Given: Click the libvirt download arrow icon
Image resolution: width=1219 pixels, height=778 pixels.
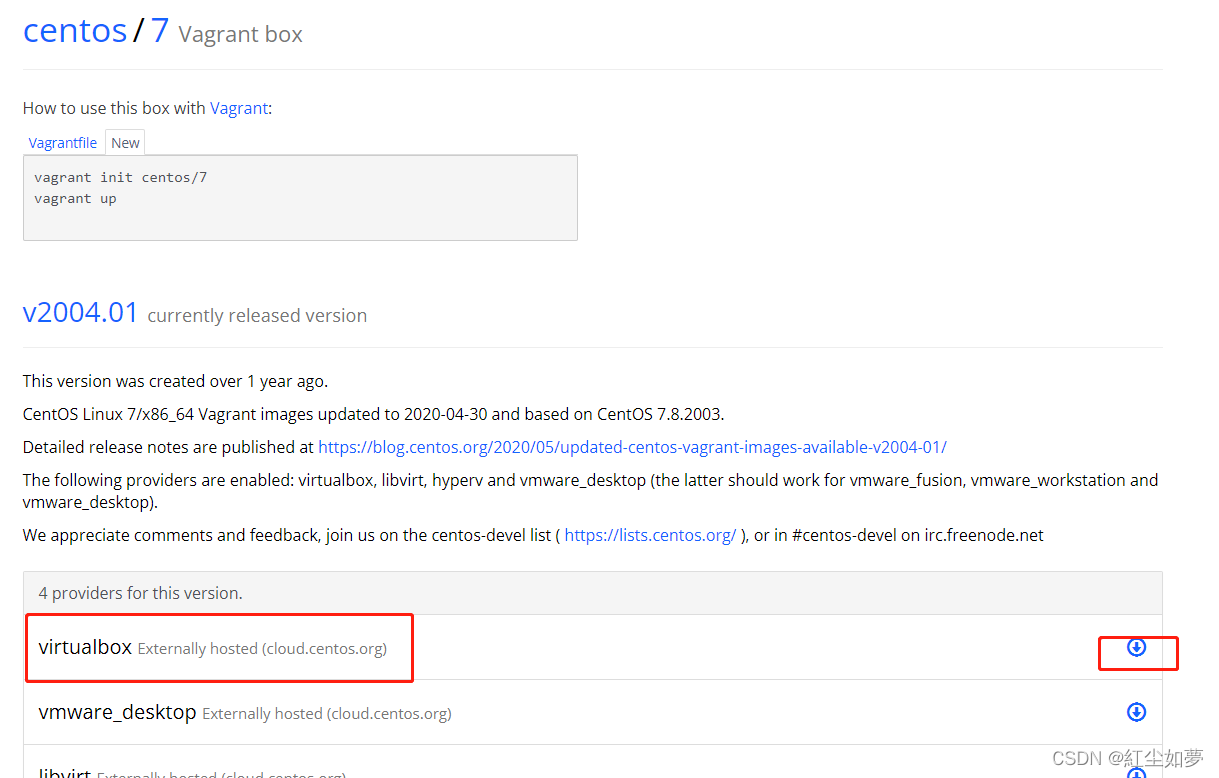Looking at the screenshot, I should point(1136,773).
